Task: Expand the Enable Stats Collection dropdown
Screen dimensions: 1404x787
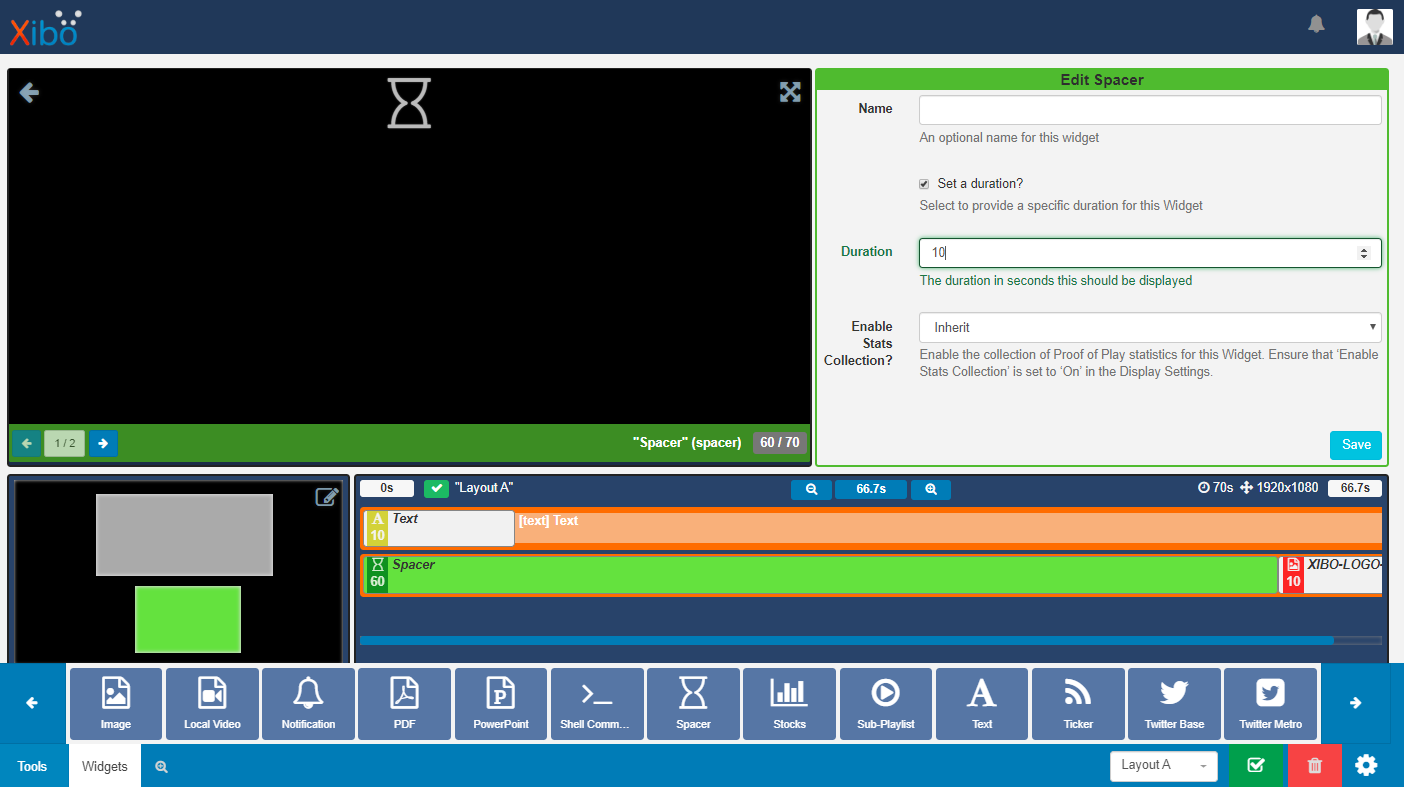Action: [x=1149, y=327]
